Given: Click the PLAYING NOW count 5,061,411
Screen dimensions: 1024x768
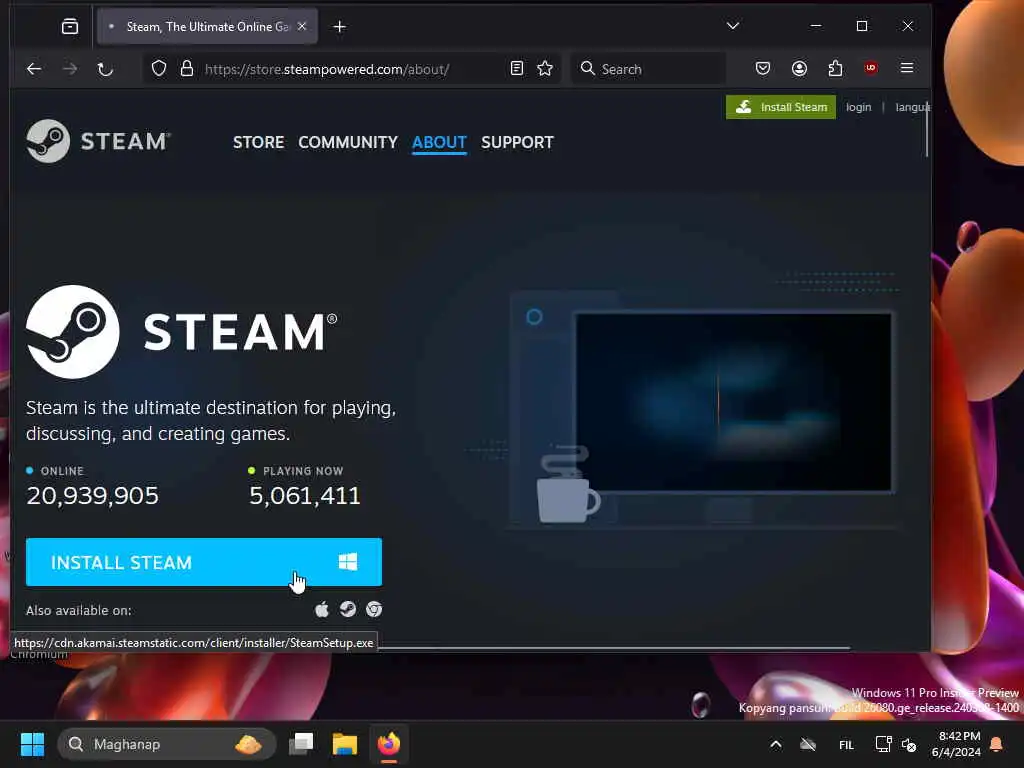Looking at the screenshot, I should click(x=305, y=496).
